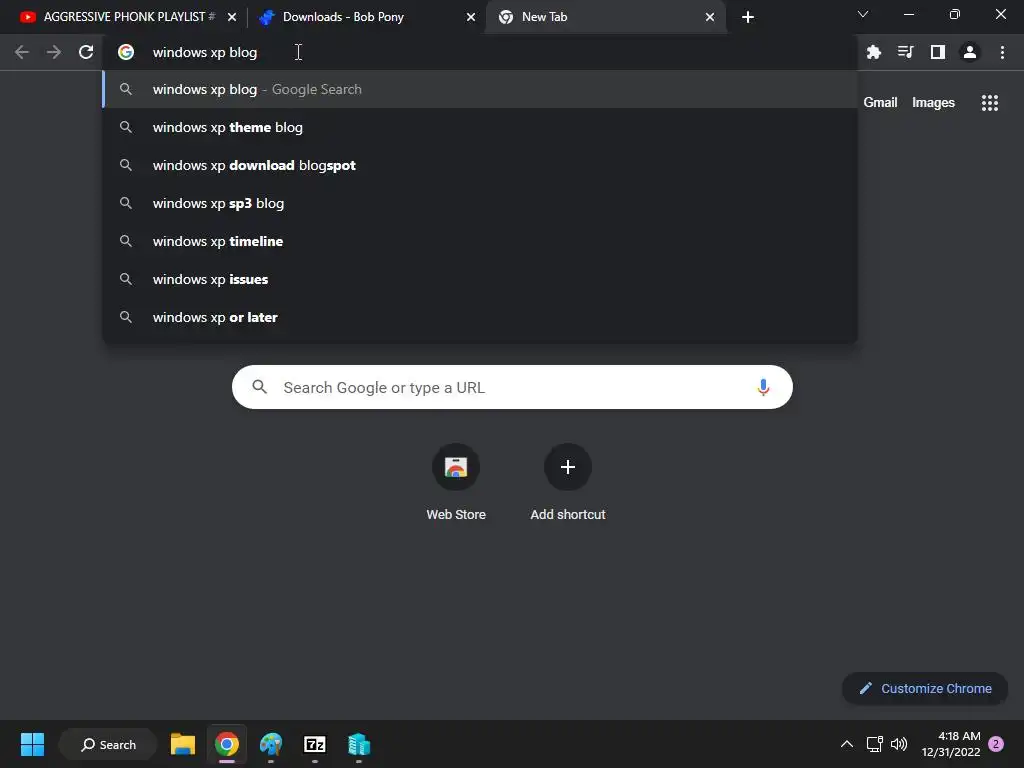This screenshot has height=768, width=1024.
Task: Click the Chrome taskbar icon
Action: (227, 744)
